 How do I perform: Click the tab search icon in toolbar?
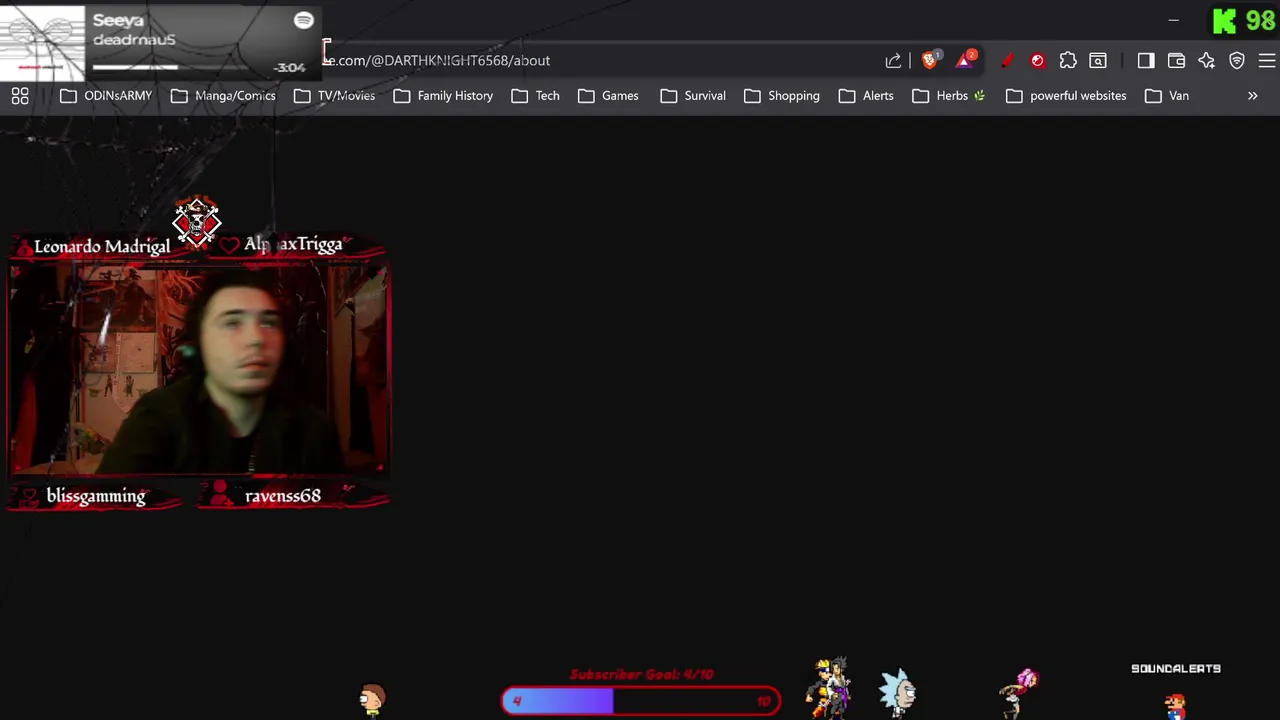1098,61
